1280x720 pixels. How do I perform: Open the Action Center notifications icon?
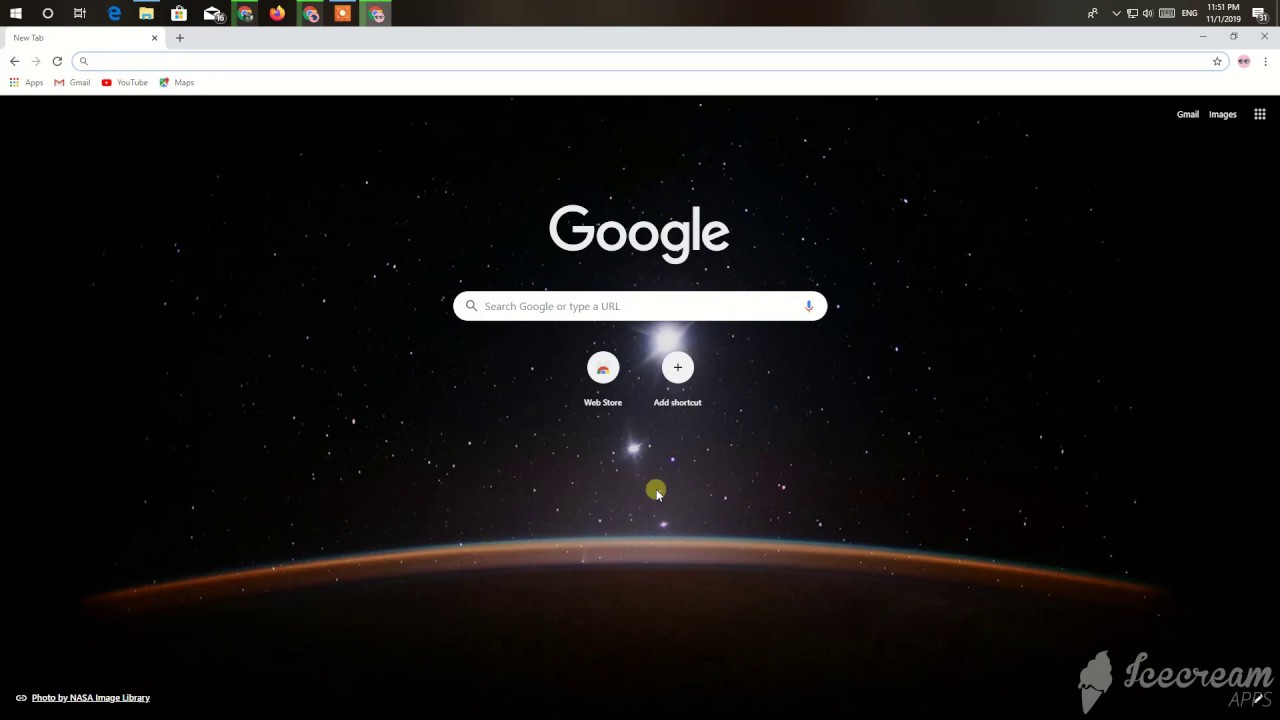pyautogui.click(x=1260, y=13)
